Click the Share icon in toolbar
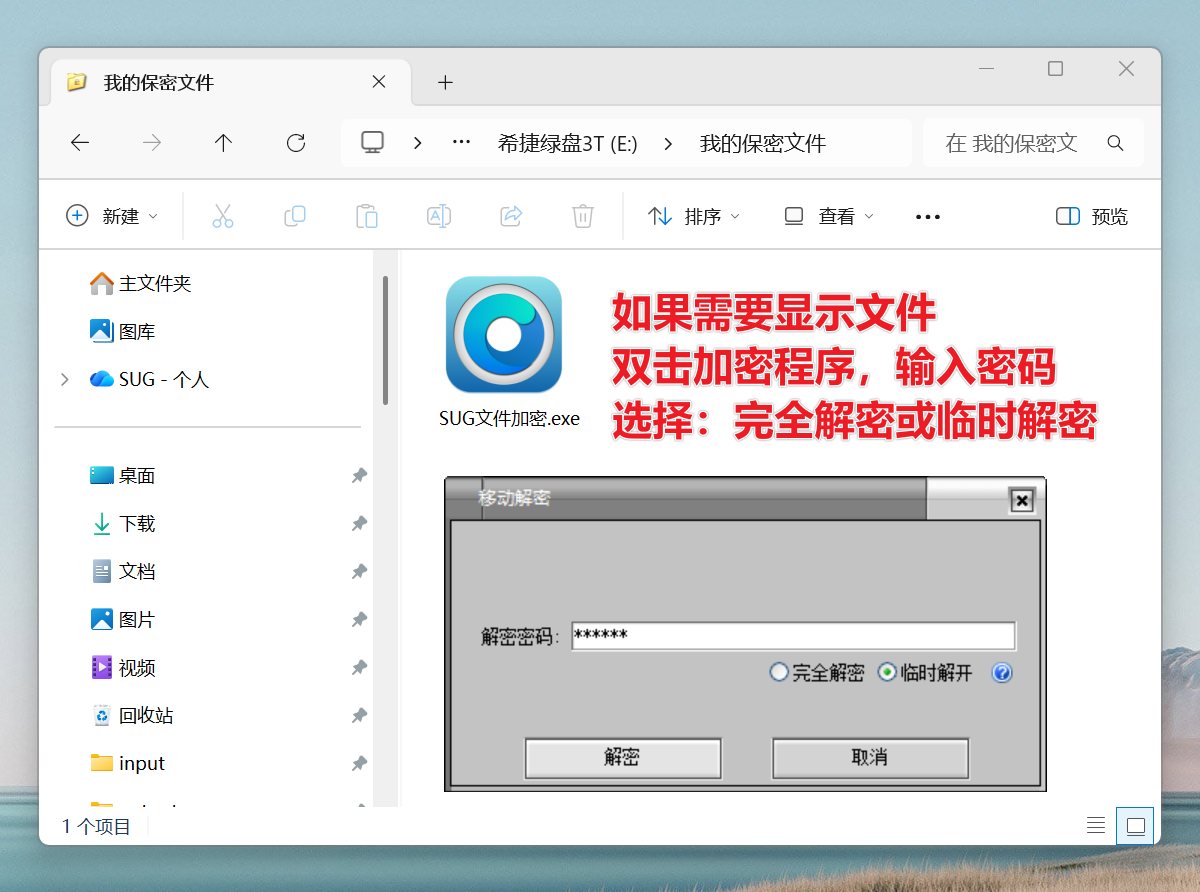Viewport: 1200px width, 892px height. (511, 216)
